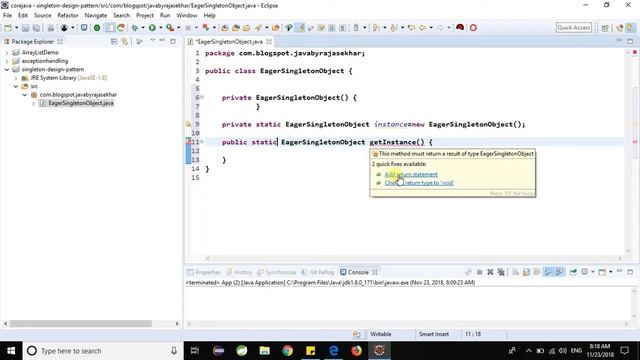The height and width of the screenshot is (360, 640).
Task: Click Collapse All in Package Explorer
Action: (114, 42)
